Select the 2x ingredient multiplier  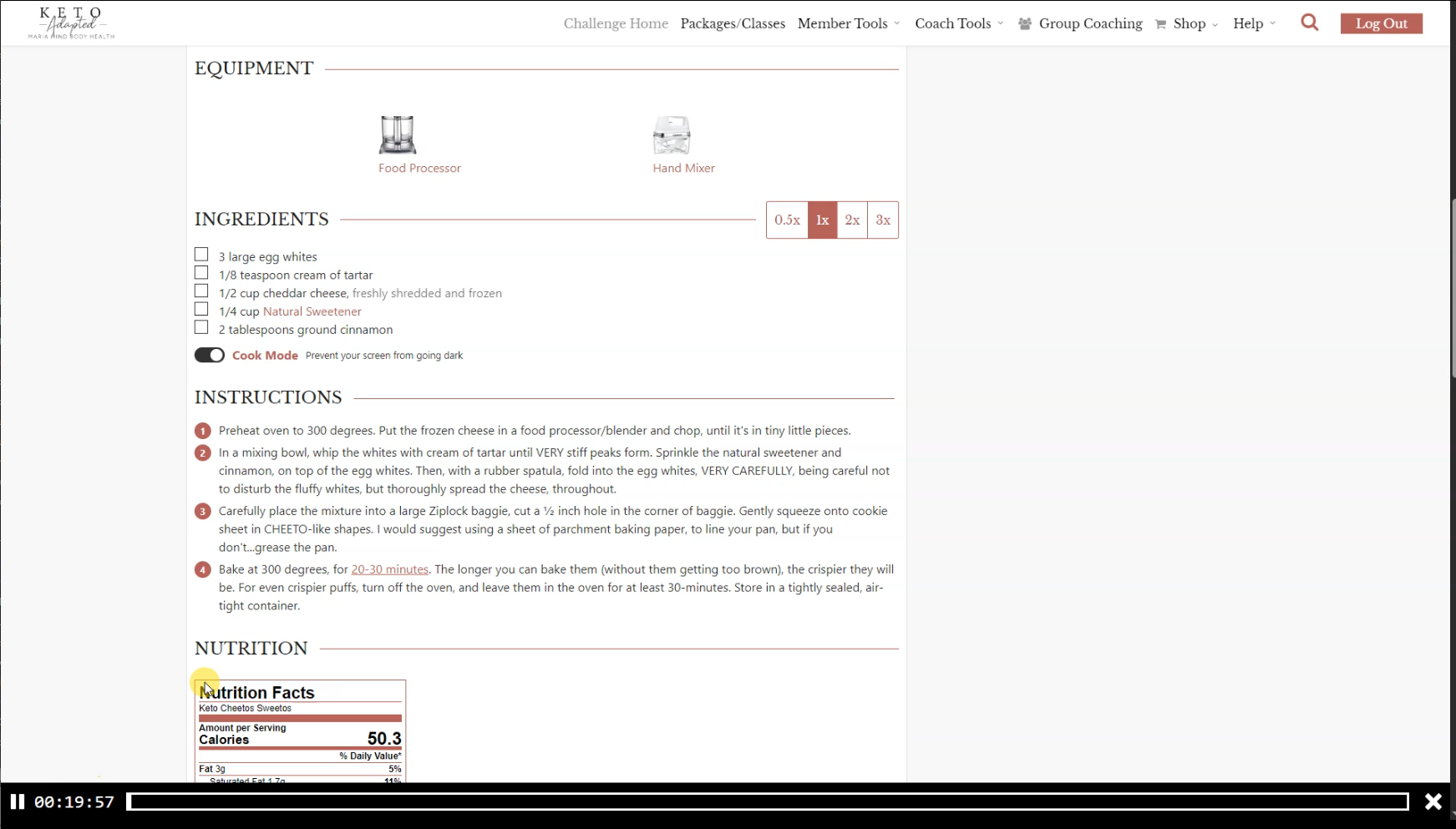pos(852,220)
